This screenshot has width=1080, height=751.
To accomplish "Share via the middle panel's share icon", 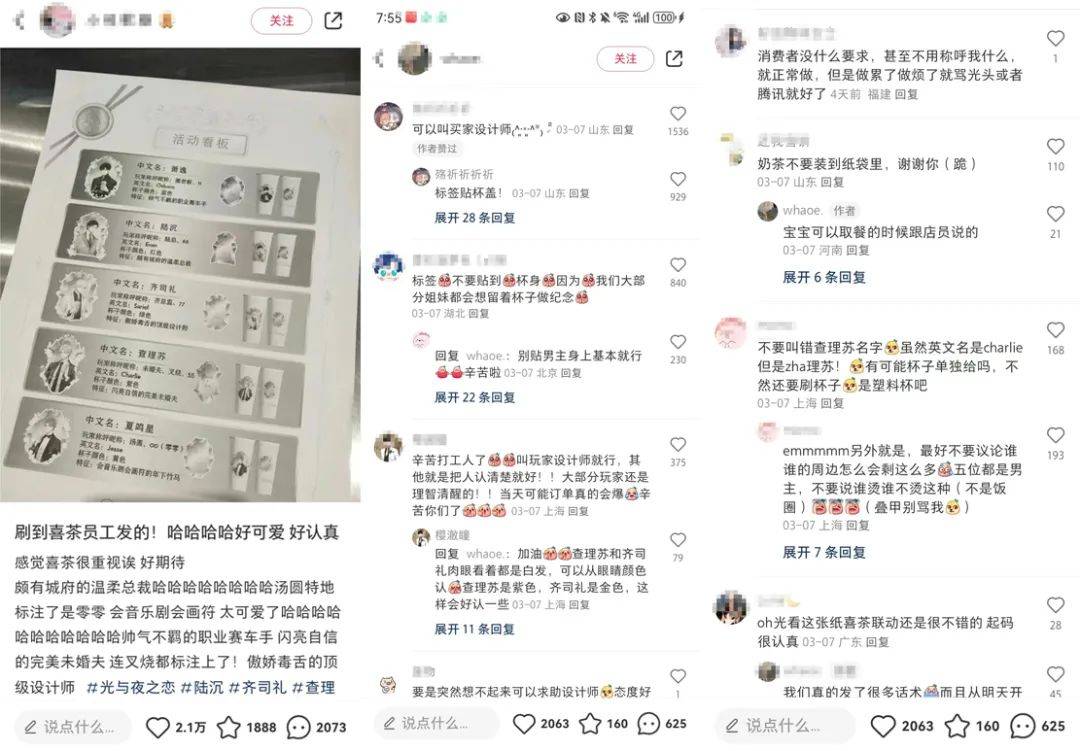I will click(674, 59).
